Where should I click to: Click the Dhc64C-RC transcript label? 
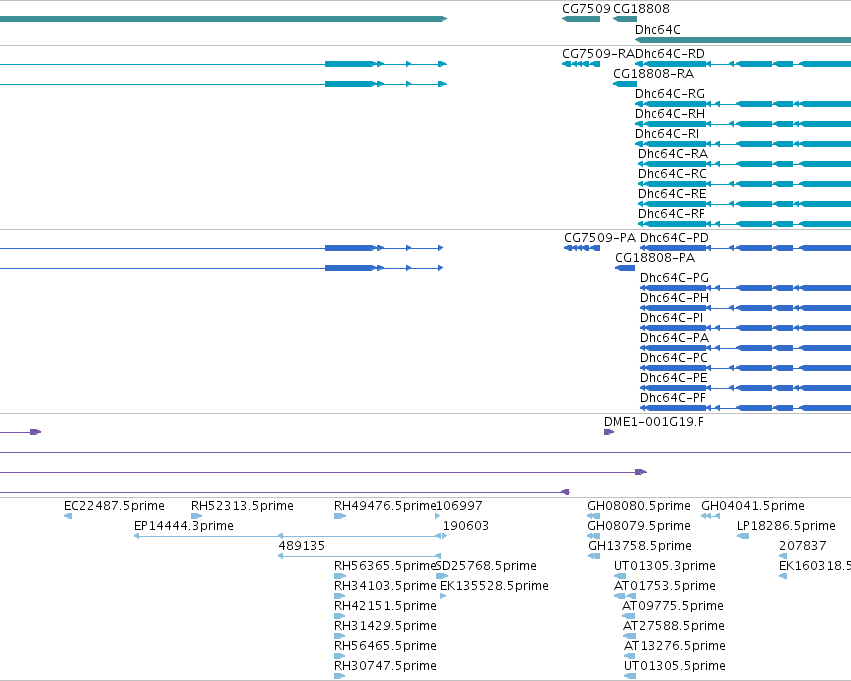point(672,174)
